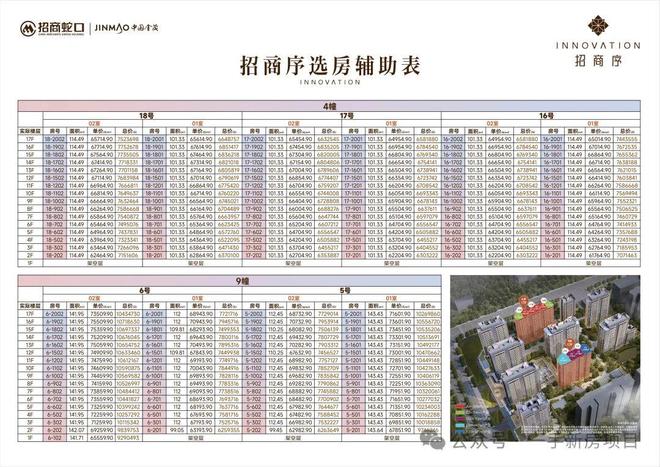Screen dimensions: 660x467
Task: Click area value 142.07
Action: click(77, 430)
